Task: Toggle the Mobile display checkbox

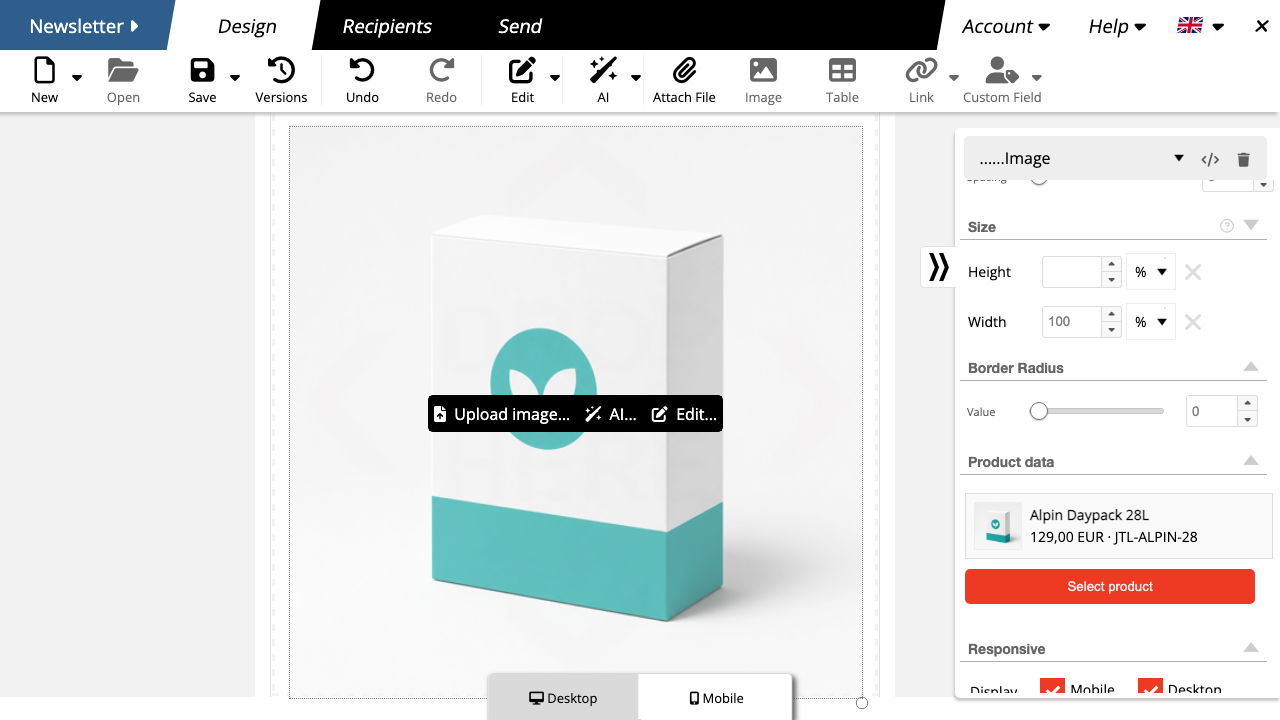Action: (1052, 688)
